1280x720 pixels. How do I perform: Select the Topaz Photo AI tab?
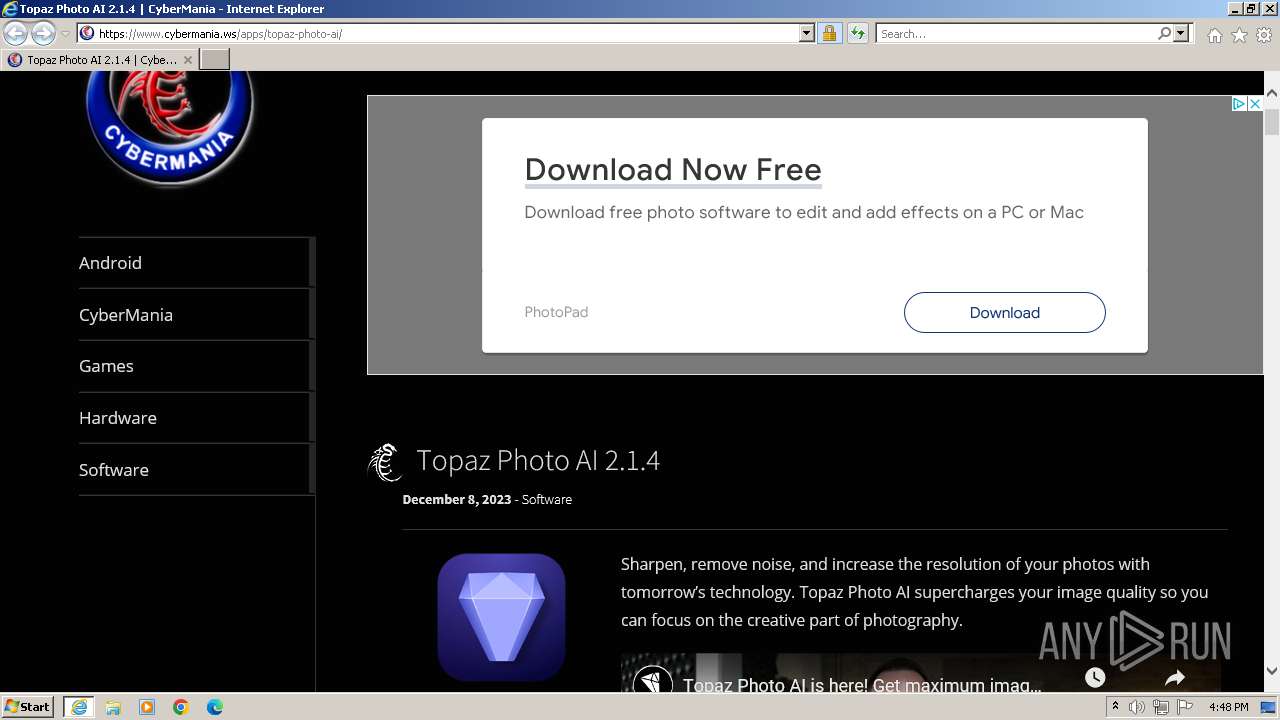coord(100,59)
